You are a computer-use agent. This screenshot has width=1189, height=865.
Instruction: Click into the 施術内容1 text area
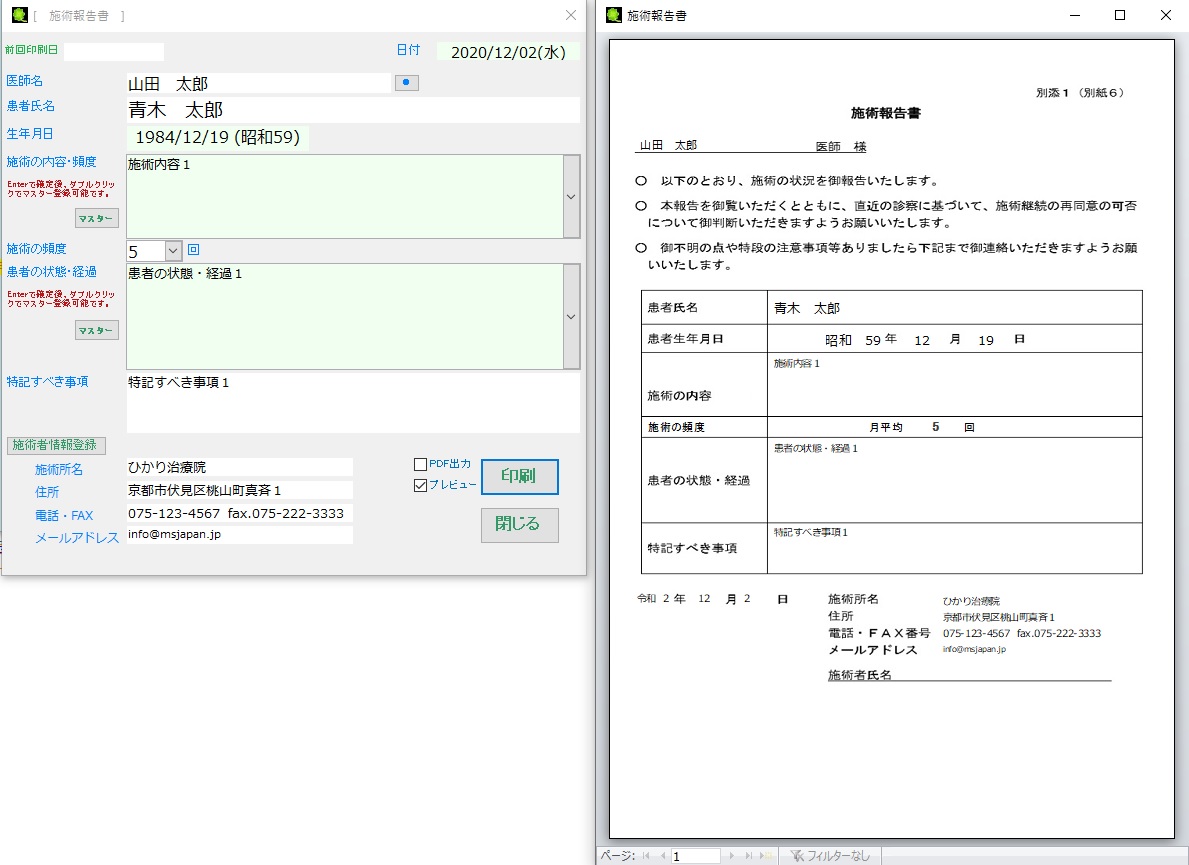[x=345, y=196]
